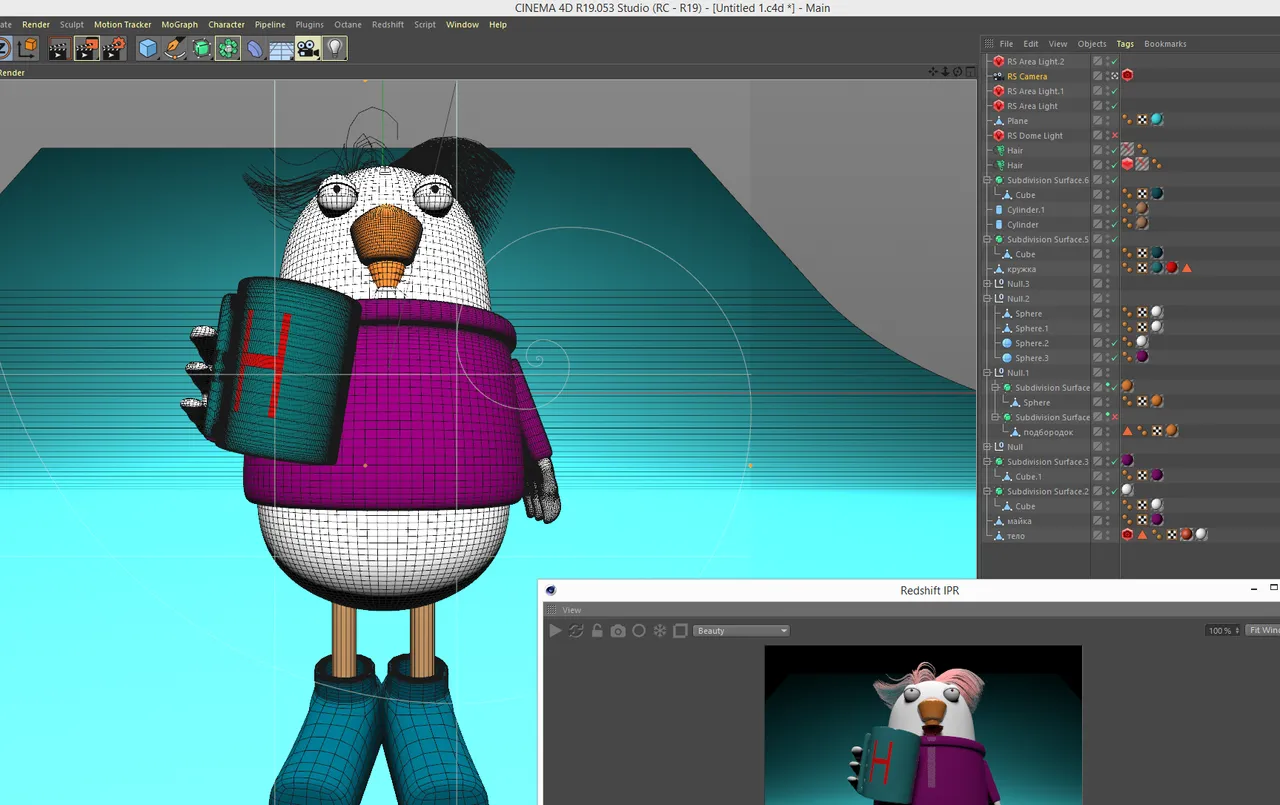This screenshot has width=1280, height=805.
Task: Open Object Manager Bookmarks menu
Action: pos(1165,44)
